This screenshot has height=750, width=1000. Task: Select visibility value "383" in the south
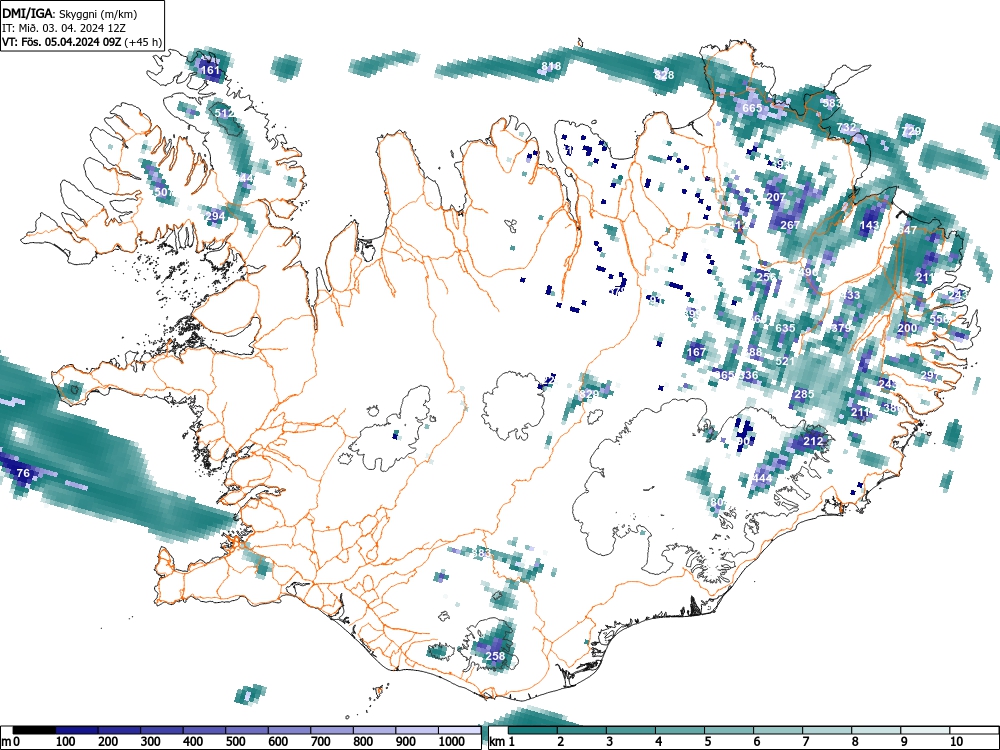click(481, 553)
